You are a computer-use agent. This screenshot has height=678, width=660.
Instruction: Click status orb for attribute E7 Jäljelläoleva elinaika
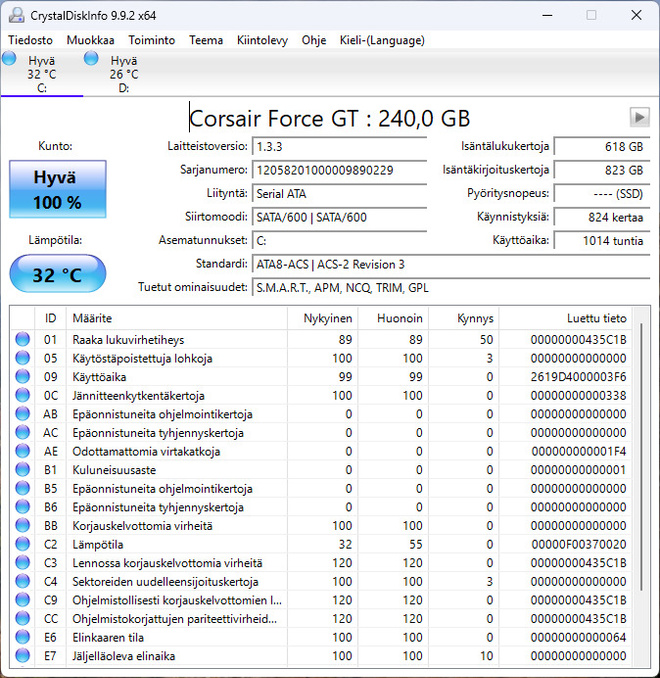click(x=22, y=656)
